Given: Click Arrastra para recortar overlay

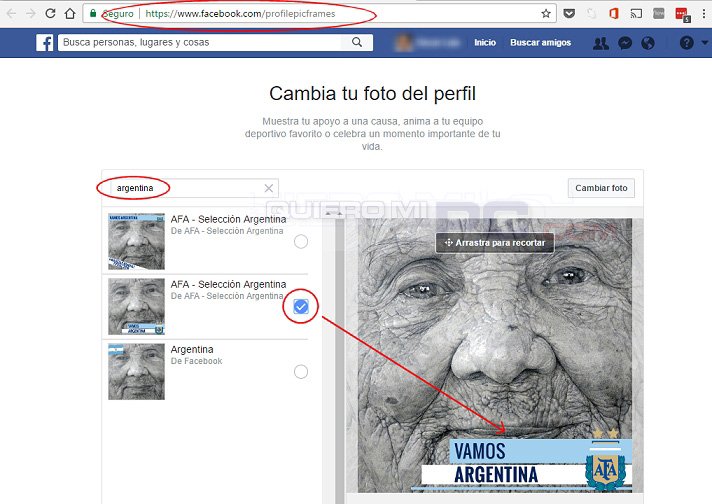Looking at the screenshot, I should [x=495, y=243].
